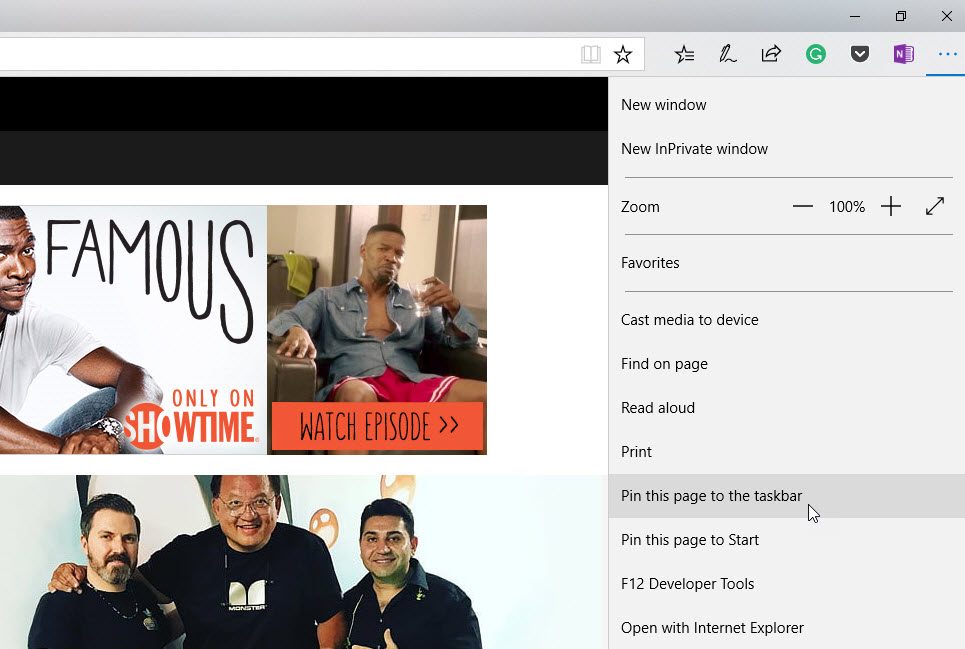This screenshot has height=649, width=965.
Task: Choose Pin this page to Start
Action: point(787,540)
